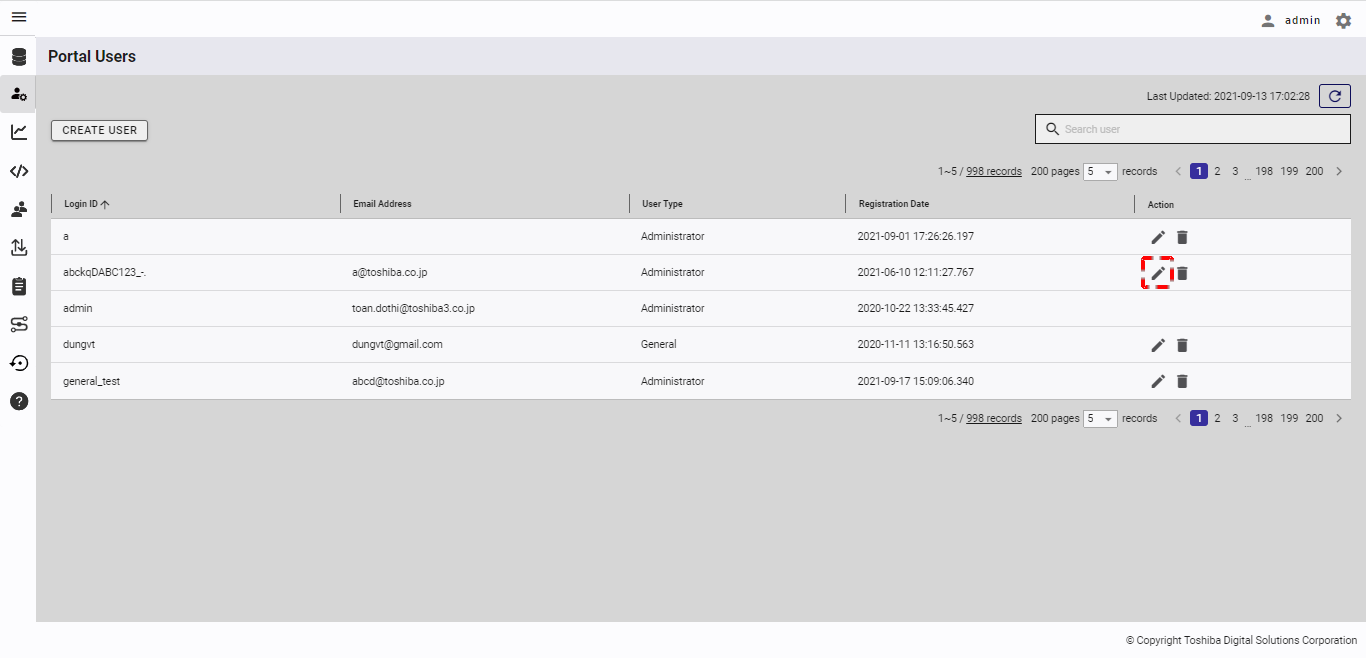Select page 1 in top pagination
Viewport: 1366px width, 658px height.
(x=1199, y=171)
